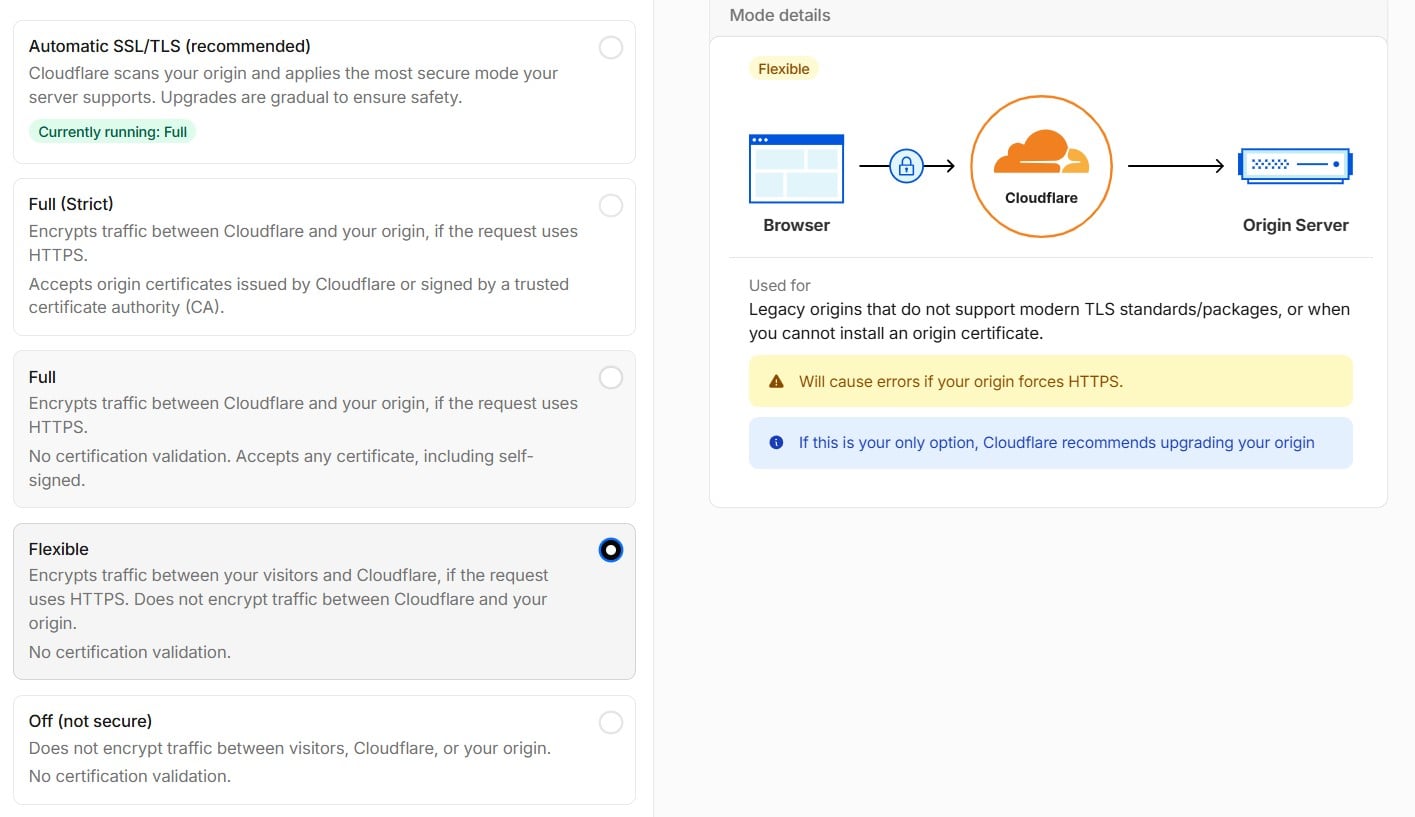Select the Automatic SSL/TLS radio button
Screen dimensions: 1415x817
click(610, 47)
